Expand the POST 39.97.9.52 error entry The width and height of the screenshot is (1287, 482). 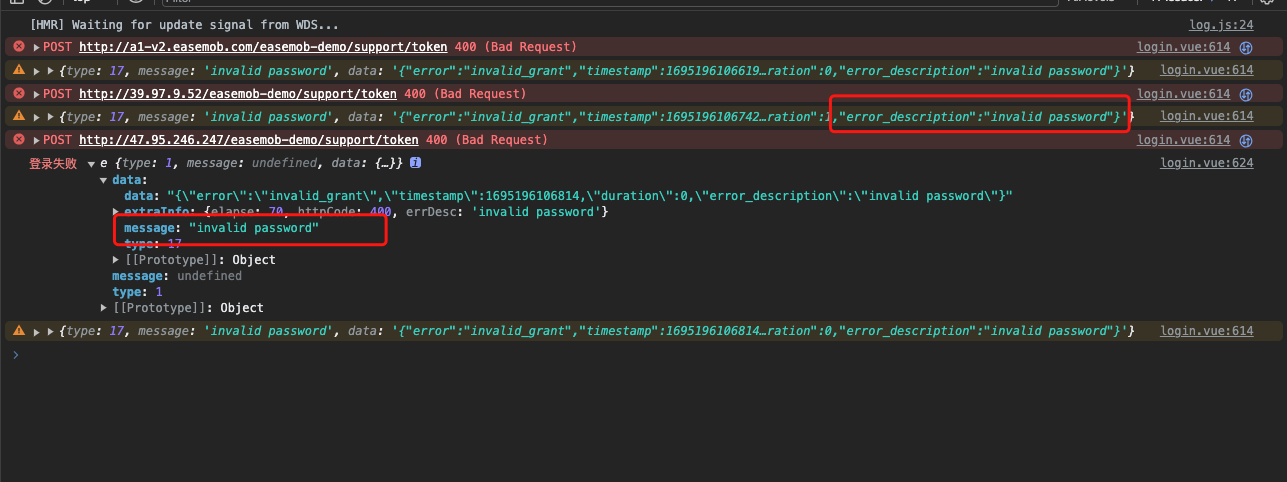(37, 93)
